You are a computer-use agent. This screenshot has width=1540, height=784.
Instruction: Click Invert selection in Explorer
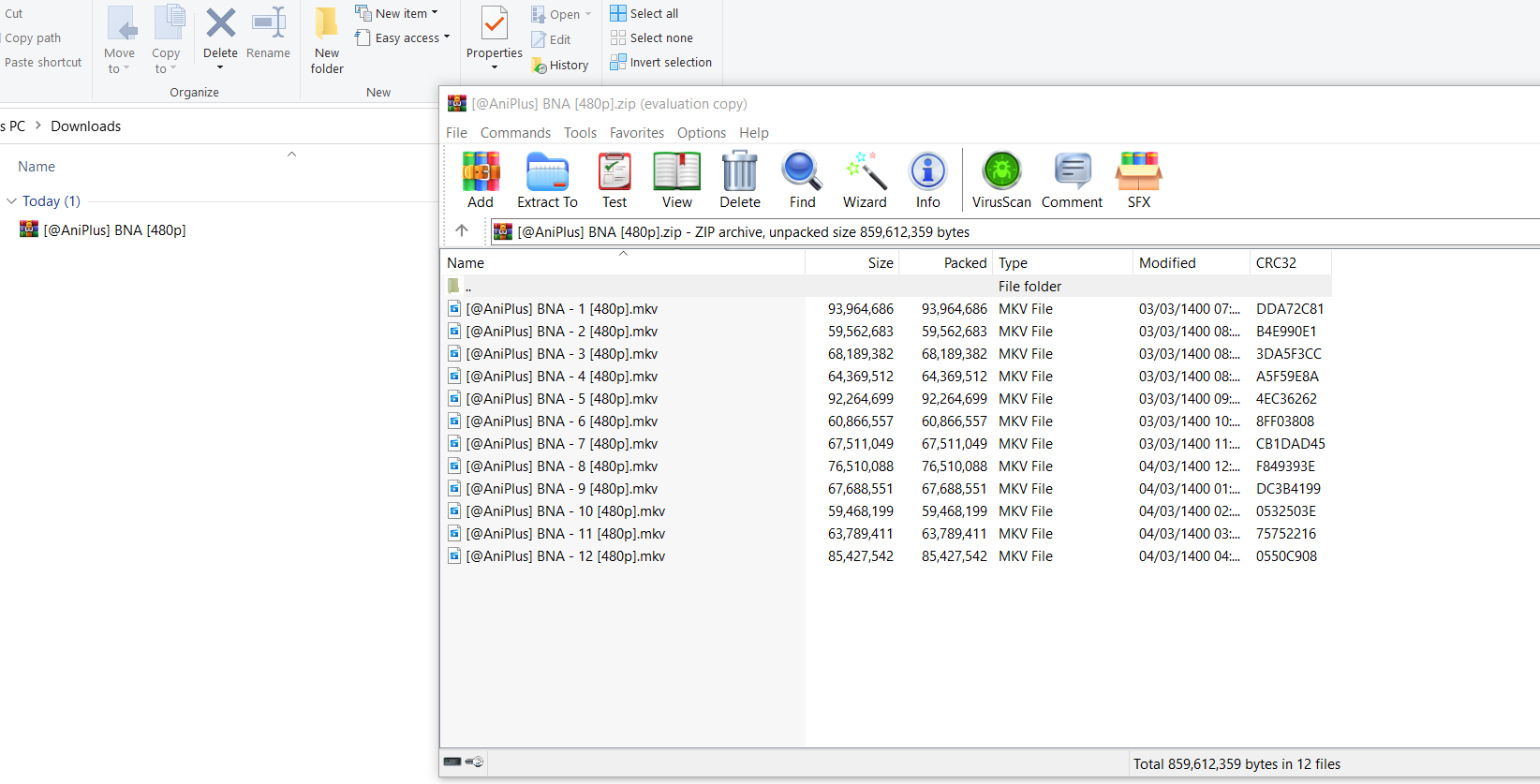pyautogui.click(x=661, y=62)
